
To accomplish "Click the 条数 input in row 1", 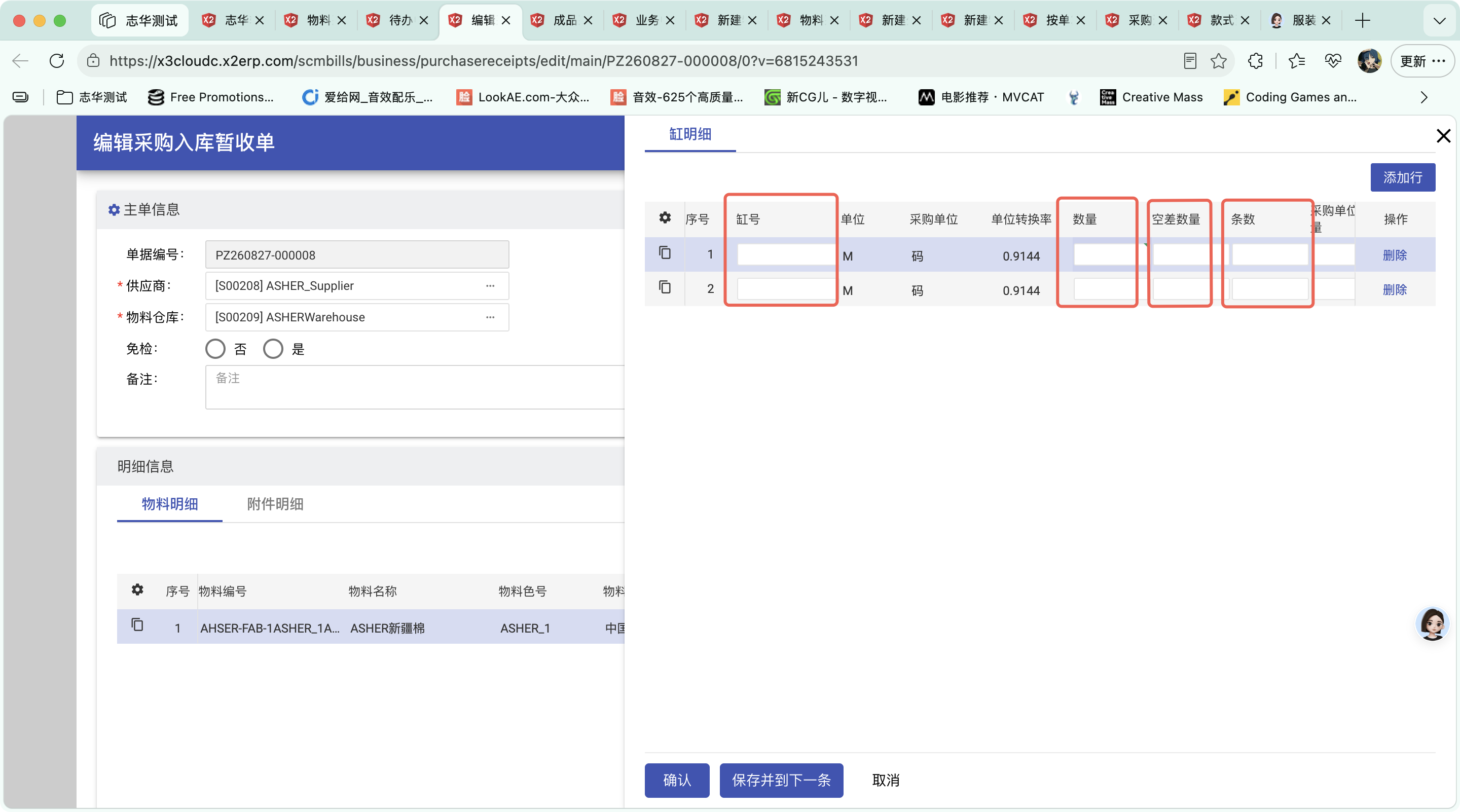I will [1269, 254].
